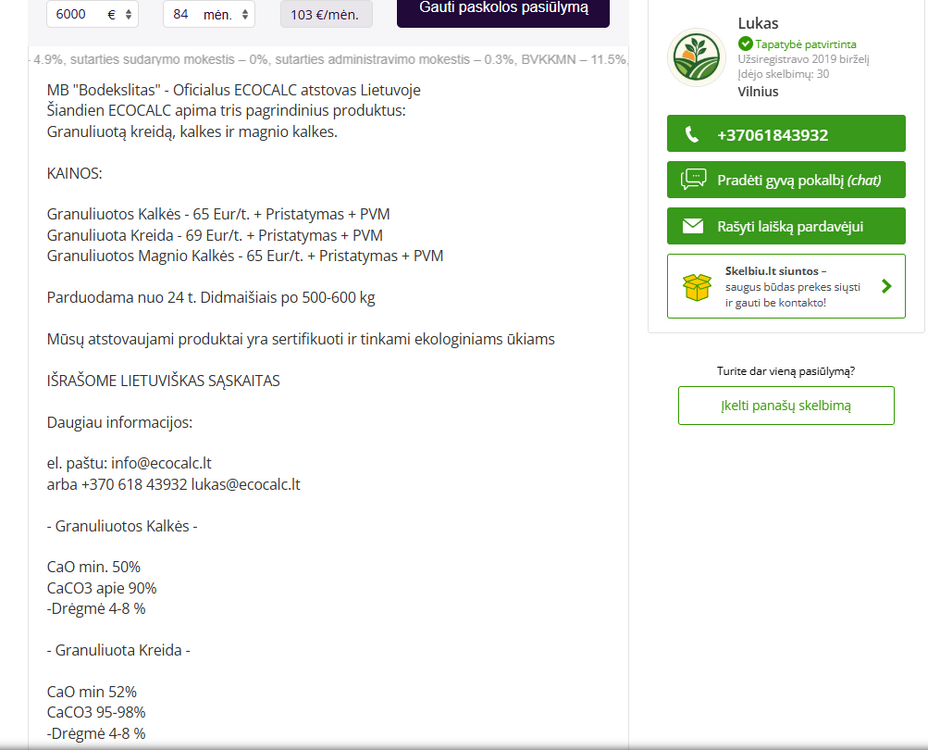
Task: Click the email info@ecocalc.lt
Action: (x=161, y=463)
